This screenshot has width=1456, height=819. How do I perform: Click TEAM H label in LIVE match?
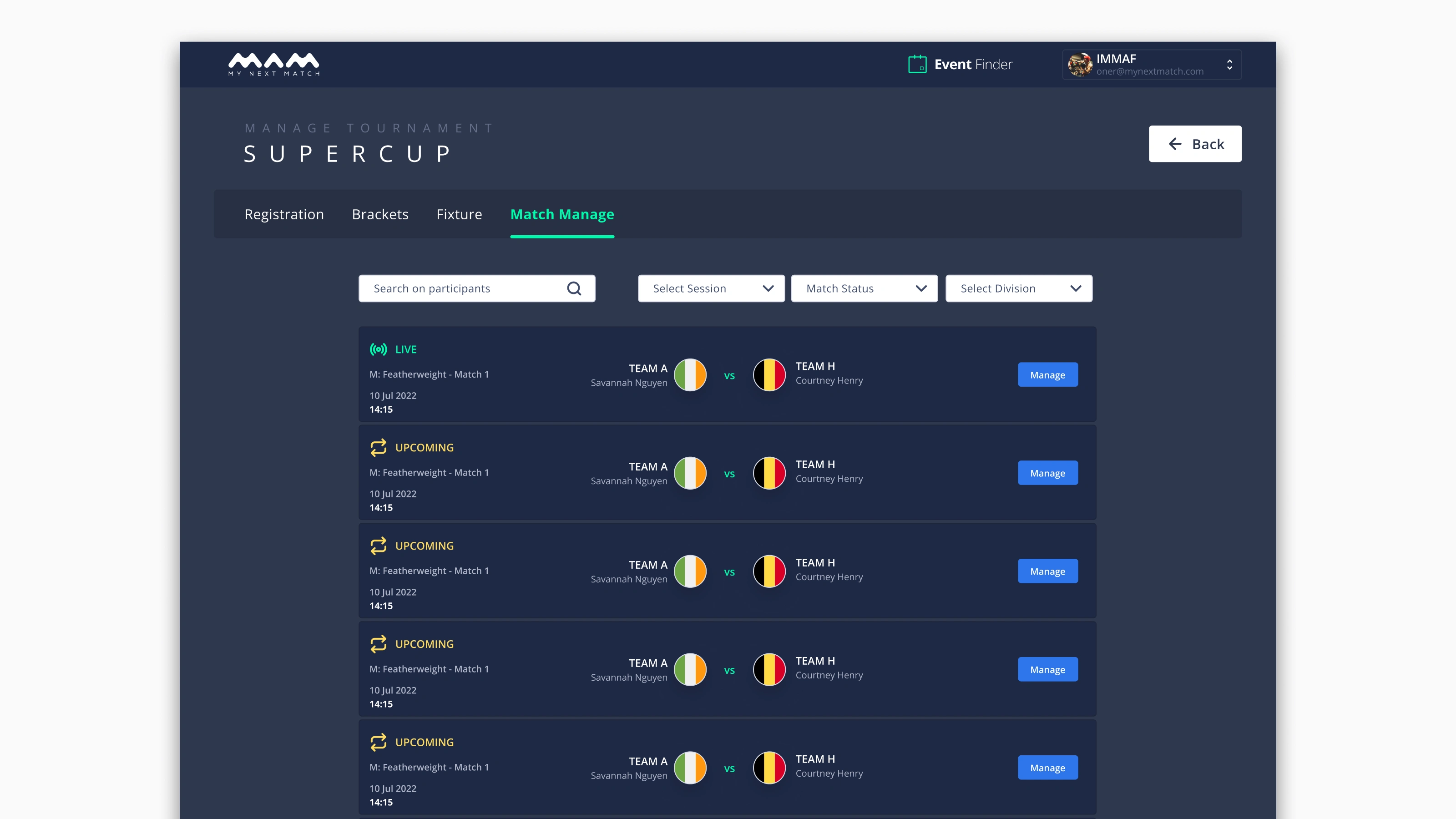pyautogui.click(x=815, y=366)
